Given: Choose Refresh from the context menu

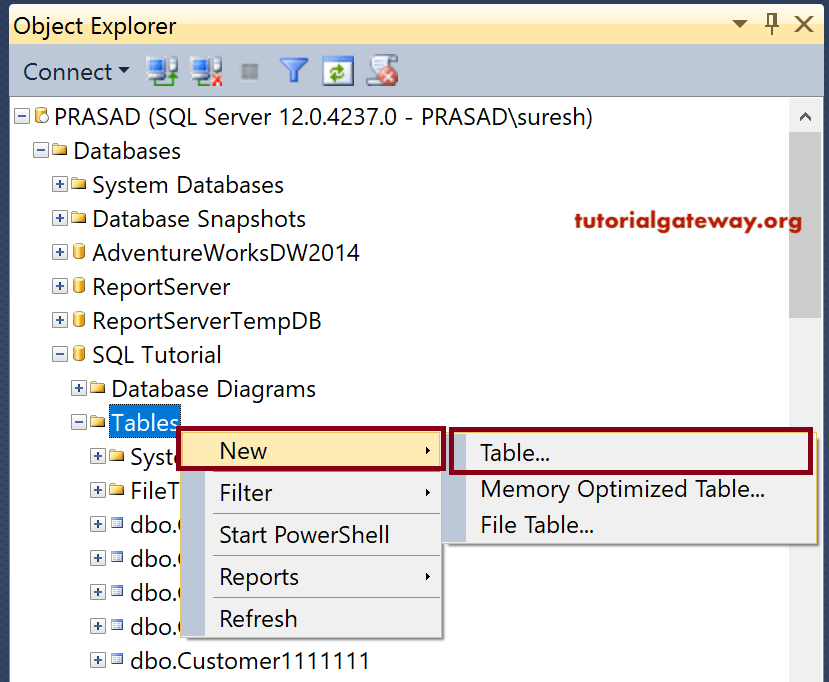Looking at the screenshot, I should point(311,619).
